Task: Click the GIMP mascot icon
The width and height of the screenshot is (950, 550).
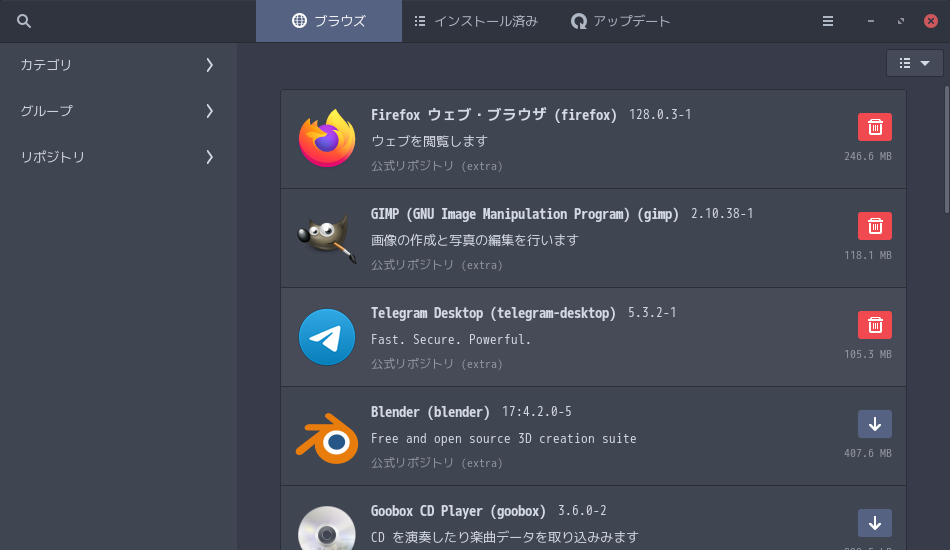Action: [x=327, y=238]
